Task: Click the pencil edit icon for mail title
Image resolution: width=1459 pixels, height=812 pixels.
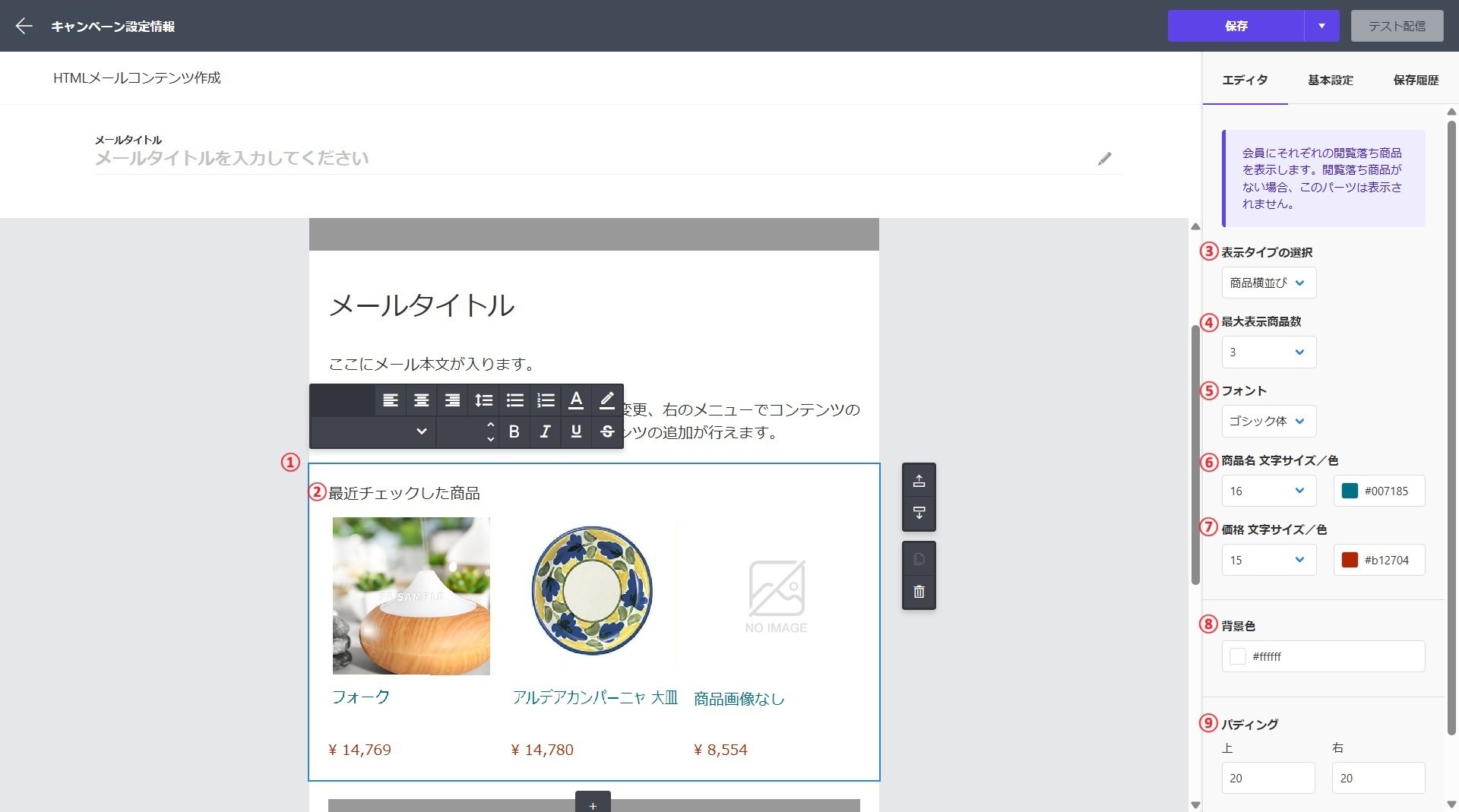Action: [1105, 158]
